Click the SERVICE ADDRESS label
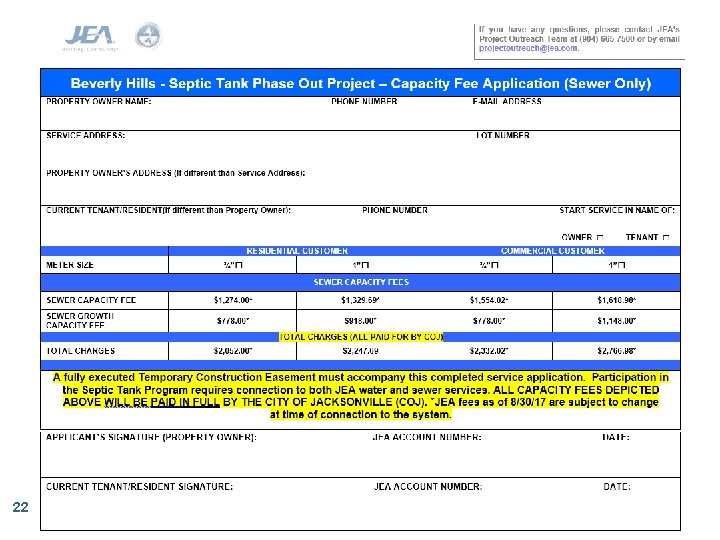This screenshot has height=540, width=720. (x=85, y=135)
